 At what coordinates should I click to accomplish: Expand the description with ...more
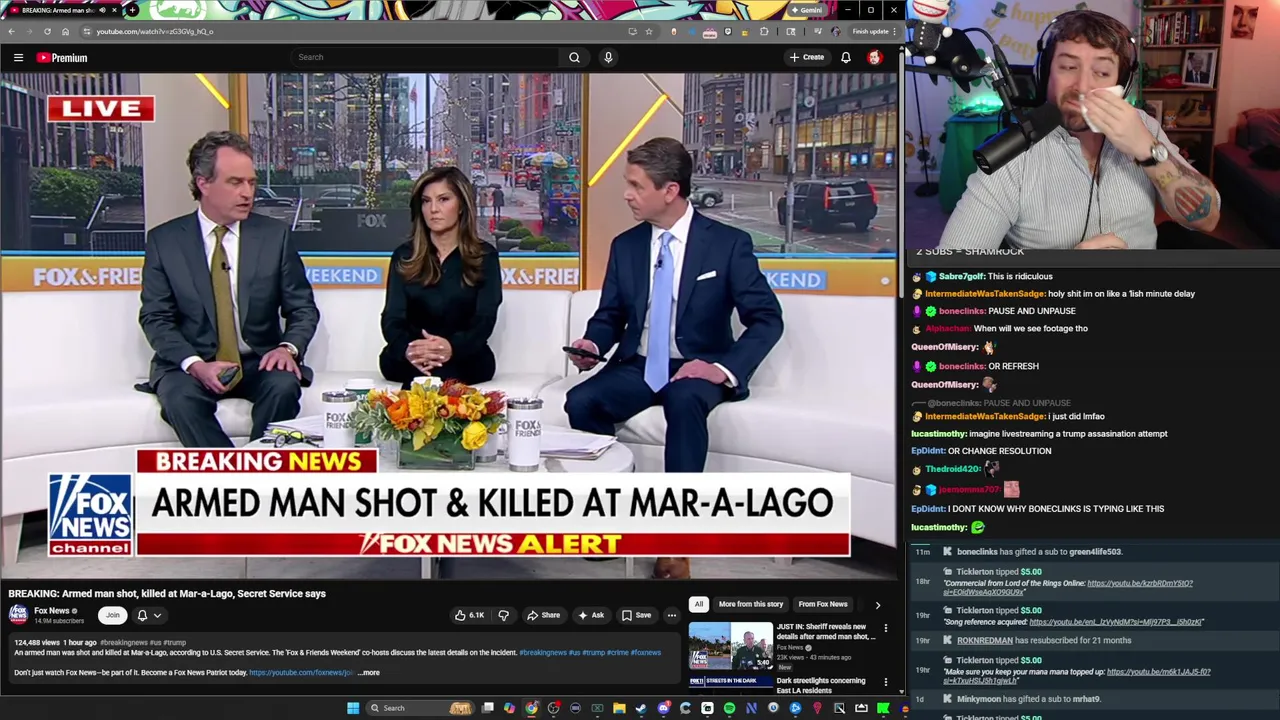[369, 672]
